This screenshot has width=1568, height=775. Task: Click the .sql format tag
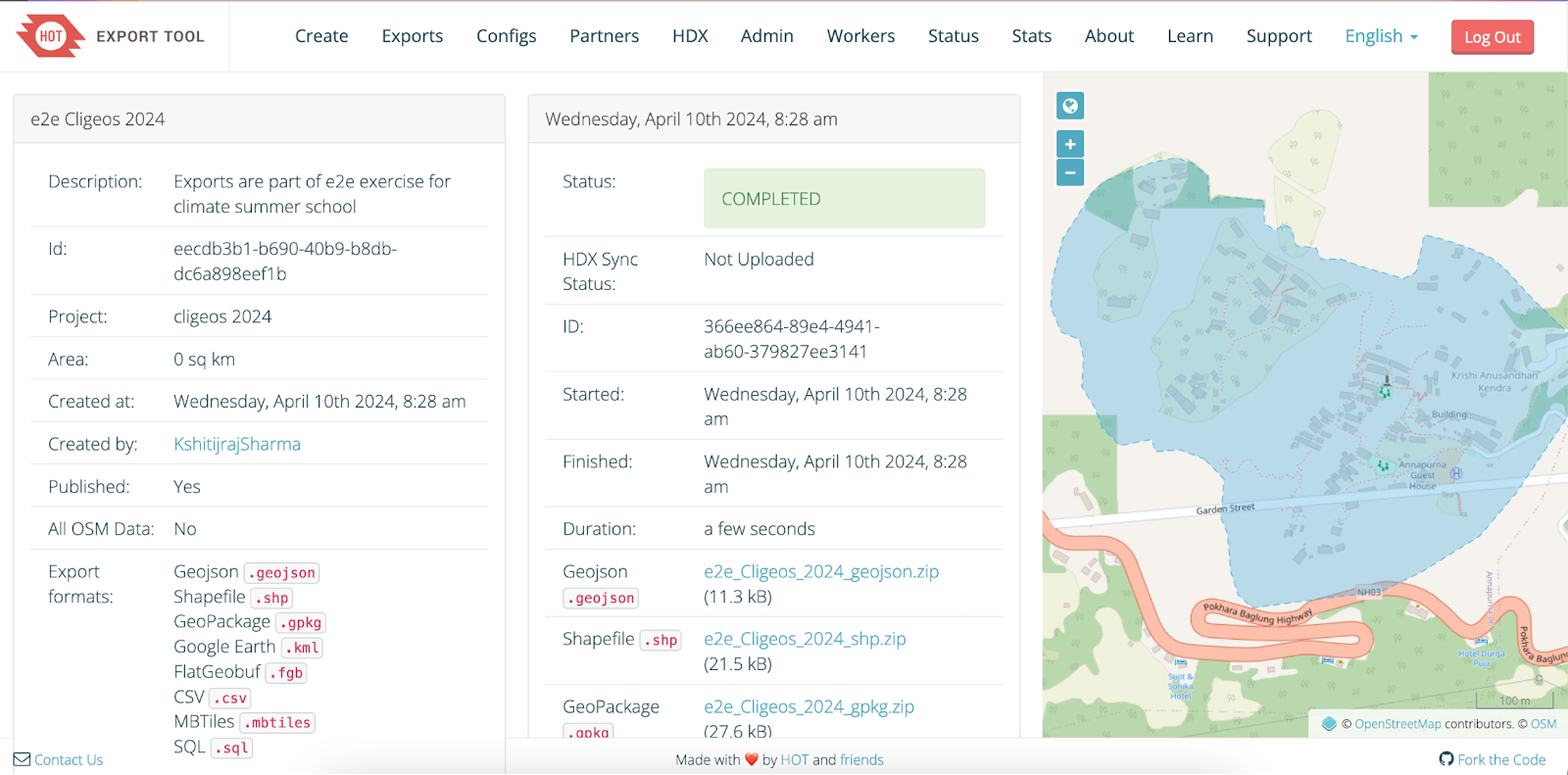pyautogui.click(x=232, y=749)
